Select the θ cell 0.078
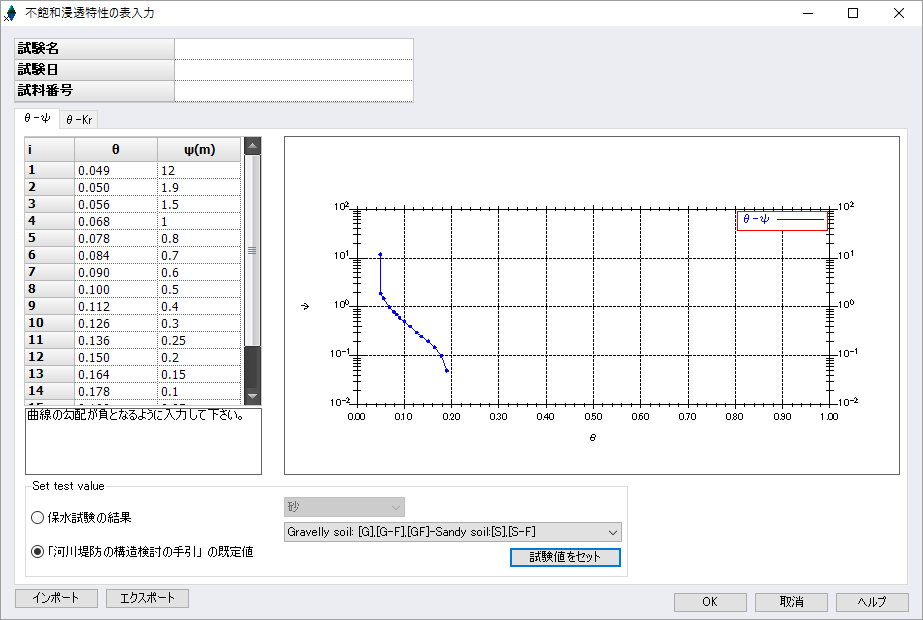The height and width of the screenshot is (620, 923). [x=116, y=238]
